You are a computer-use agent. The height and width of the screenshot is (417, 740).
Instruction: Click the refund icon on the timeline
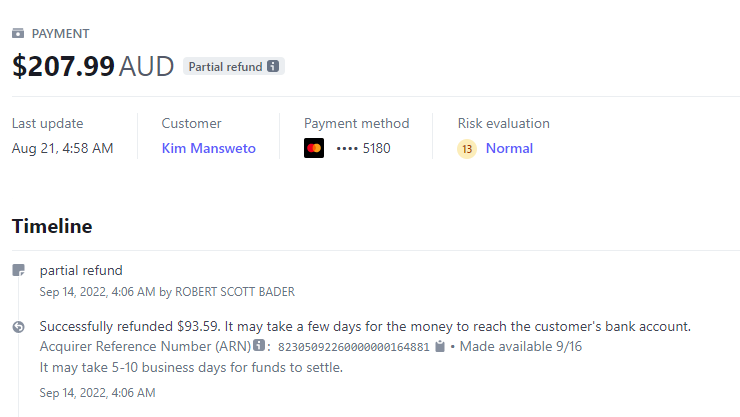point(18,327)
